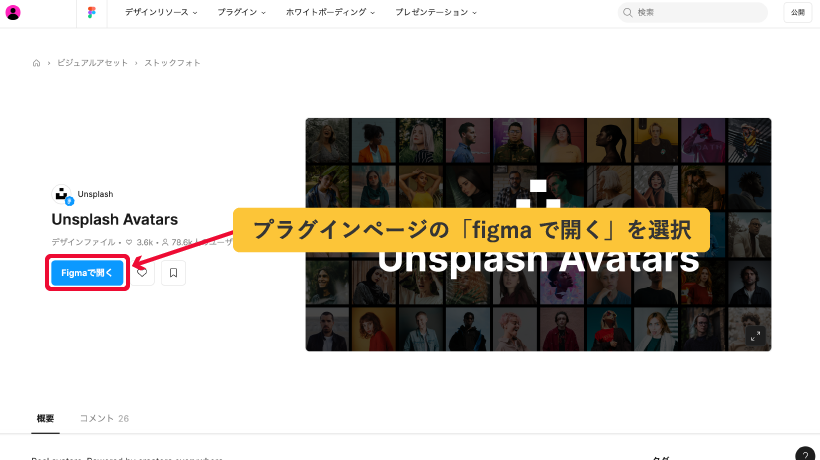Like the file with heart button

pos(142,273)
